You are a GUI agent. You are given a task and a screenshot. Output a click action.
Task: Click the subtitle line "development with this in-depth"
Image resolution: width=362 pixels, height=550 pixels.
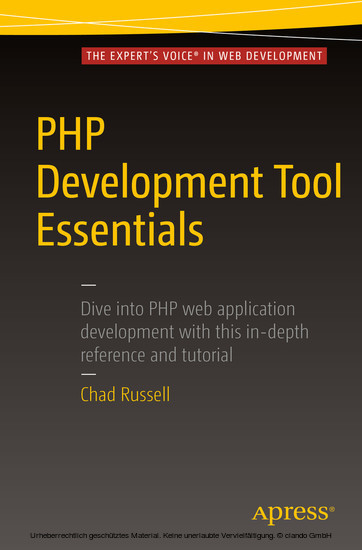195,333
